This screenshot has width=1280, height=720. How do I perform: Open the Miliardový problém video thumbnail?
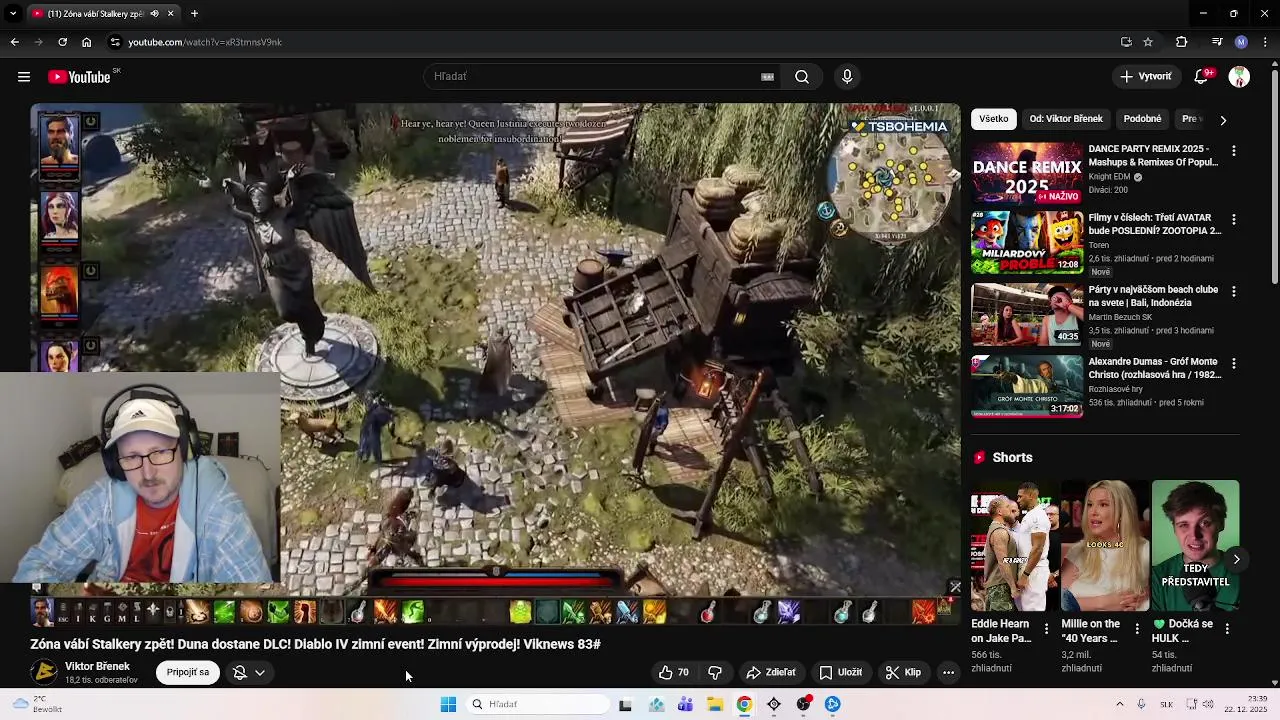coord(1027,242)
